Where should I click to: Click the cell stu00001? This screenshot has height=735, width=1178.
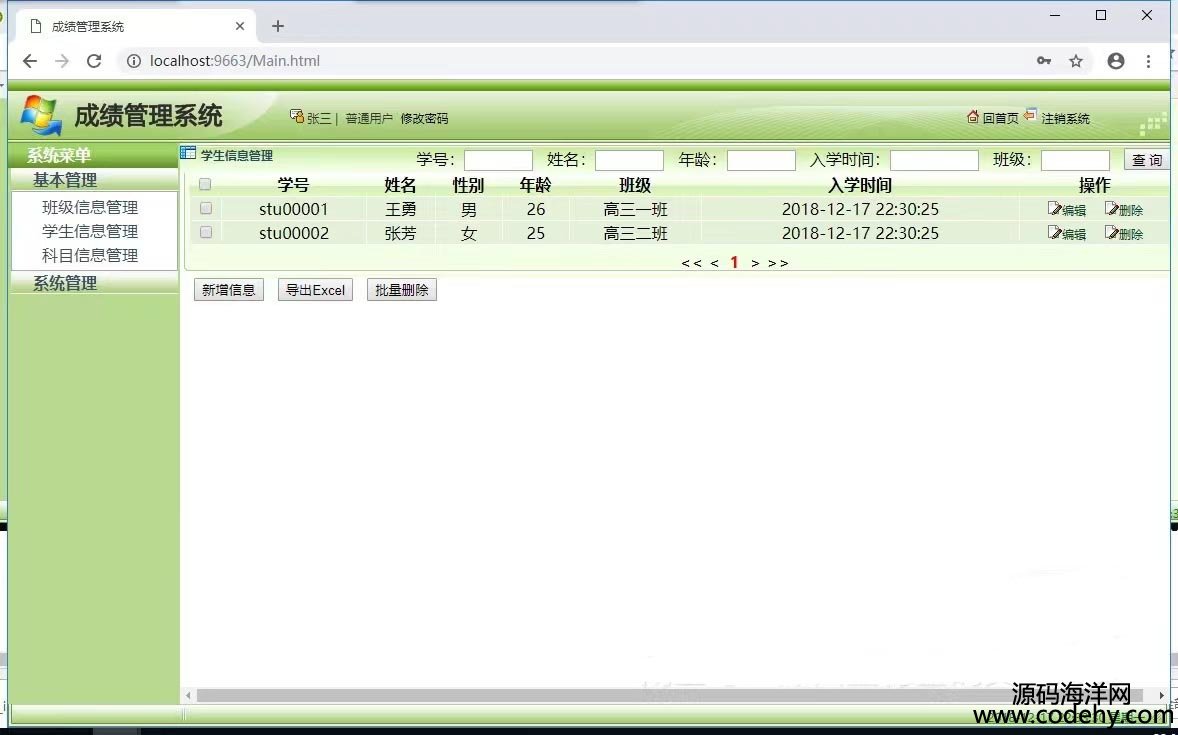point(294,209)
